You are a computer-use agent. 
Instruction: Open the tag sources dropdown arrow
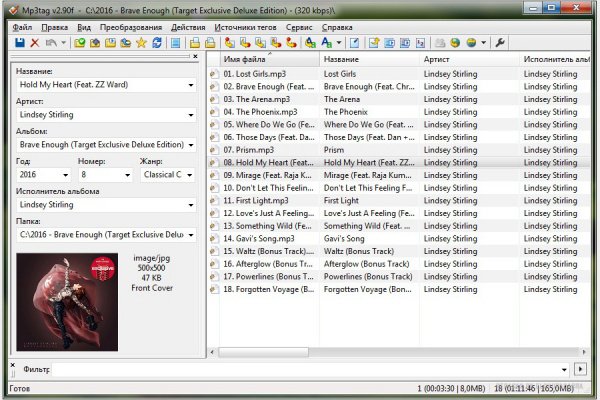click(x=484, y=42)
